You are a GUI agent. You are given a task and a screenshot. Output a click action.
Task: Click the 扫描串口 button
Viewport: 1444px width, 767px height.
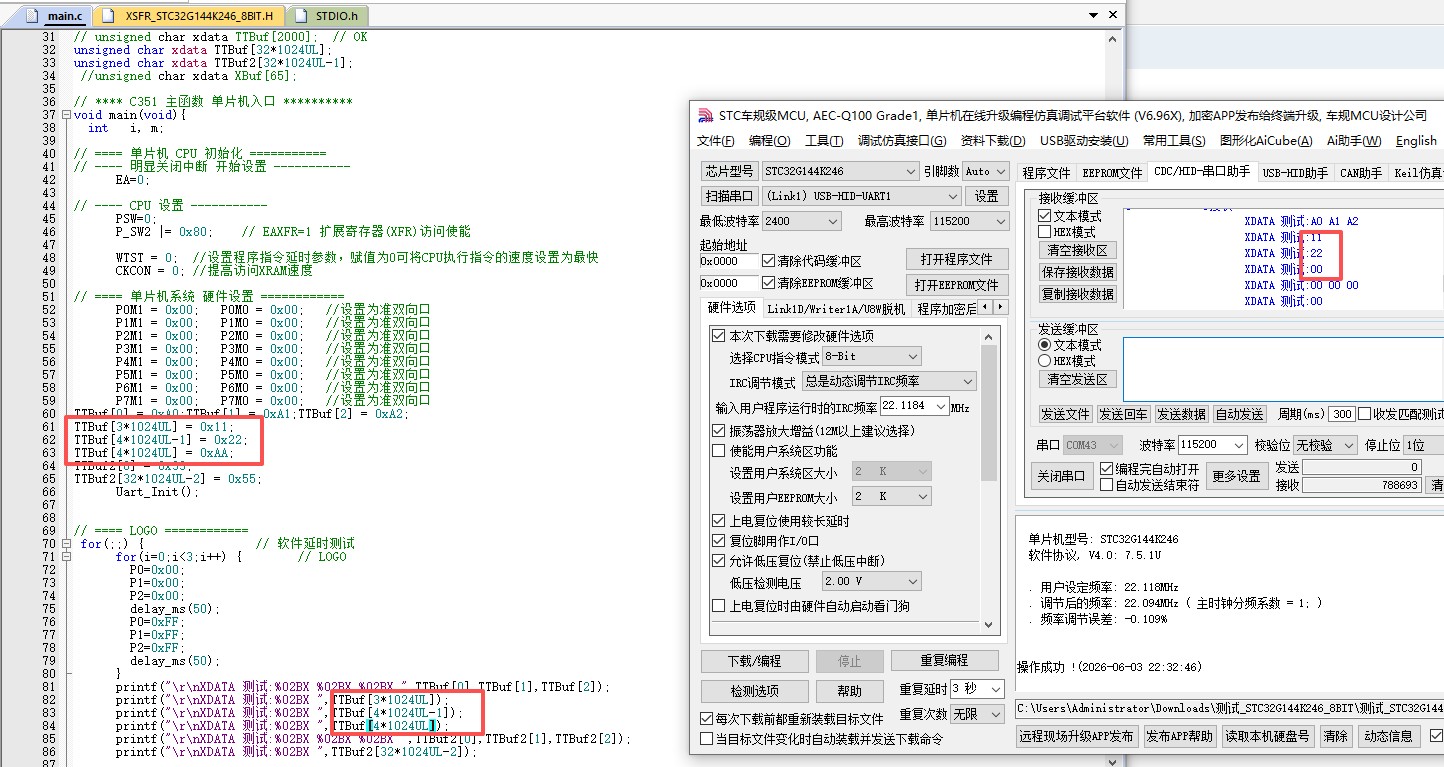coord(728,196)
